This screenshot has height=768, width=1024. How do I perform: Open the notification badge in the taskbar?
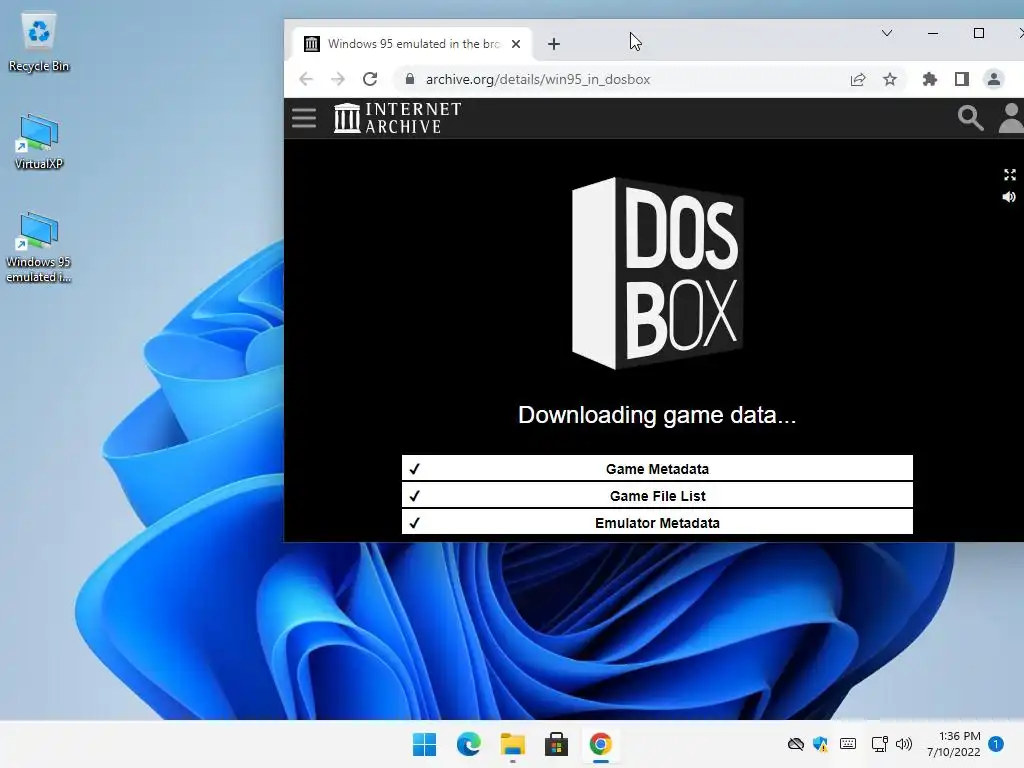click(996, 744)
